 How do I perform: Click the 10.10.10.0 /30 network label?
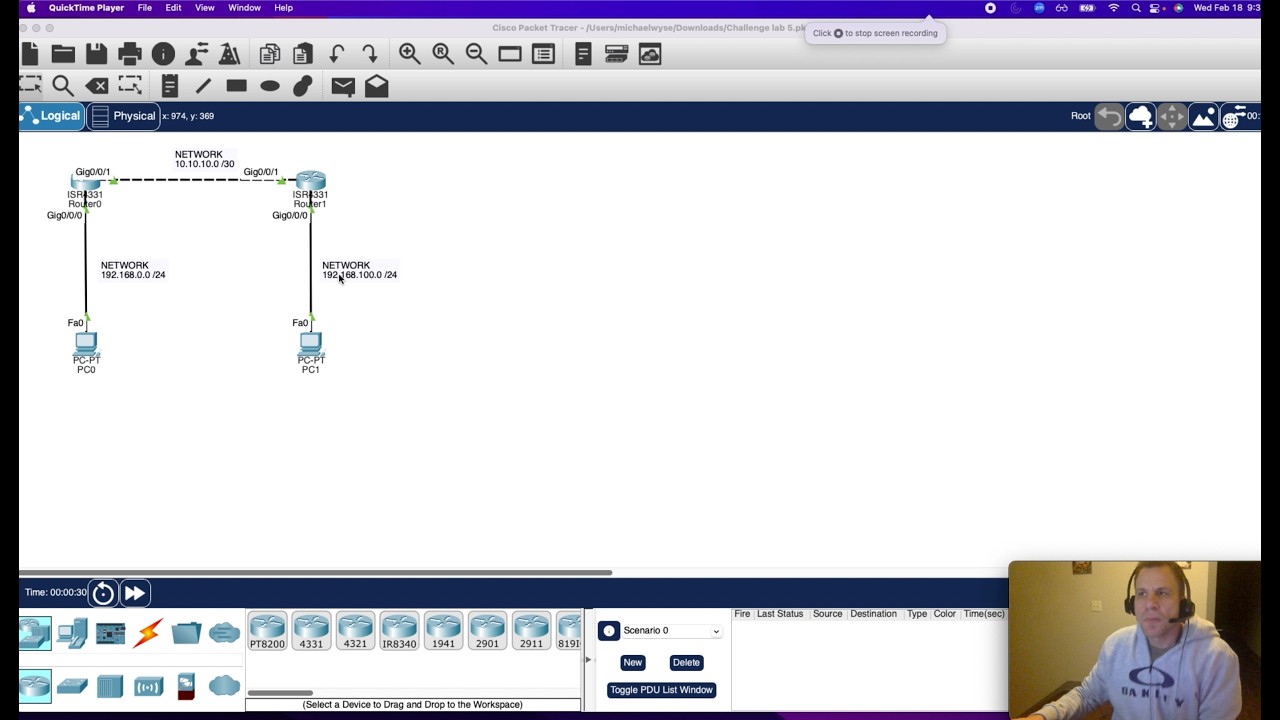pos(204,164)
